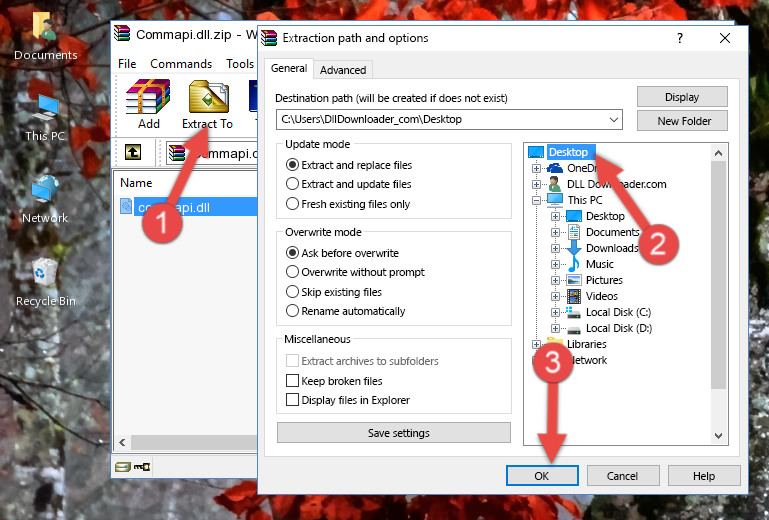Click the Videos film icon in tree
Image resolution: width=769 pixels, height=520 pixels.
point(573,296)
